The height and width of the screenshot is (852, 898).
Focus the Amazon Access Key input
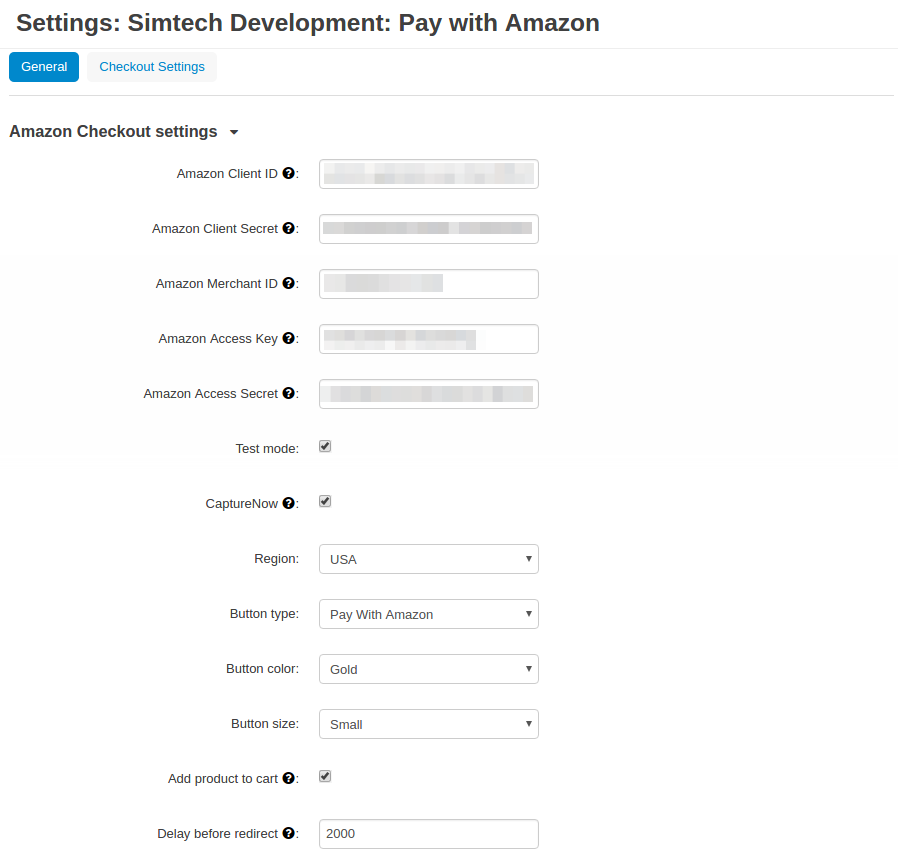429,339
